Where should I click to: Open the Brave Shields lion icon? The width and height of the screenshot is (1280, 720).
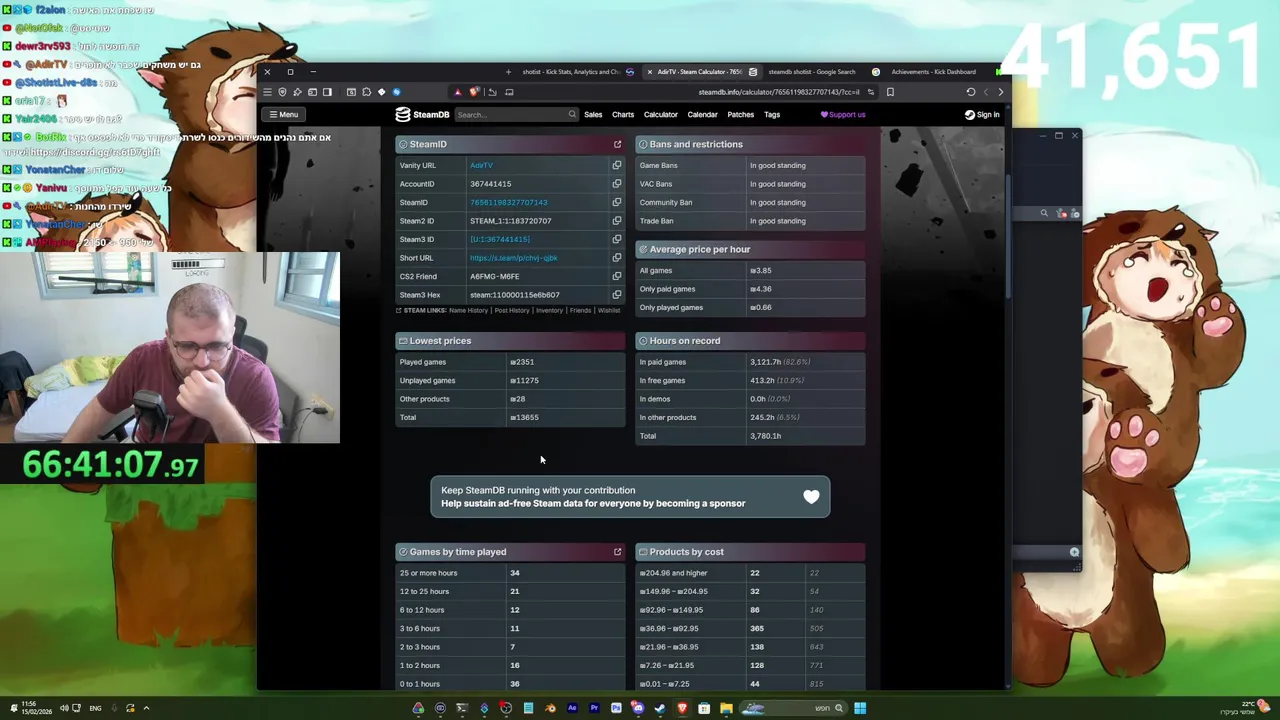coord(474,92)
